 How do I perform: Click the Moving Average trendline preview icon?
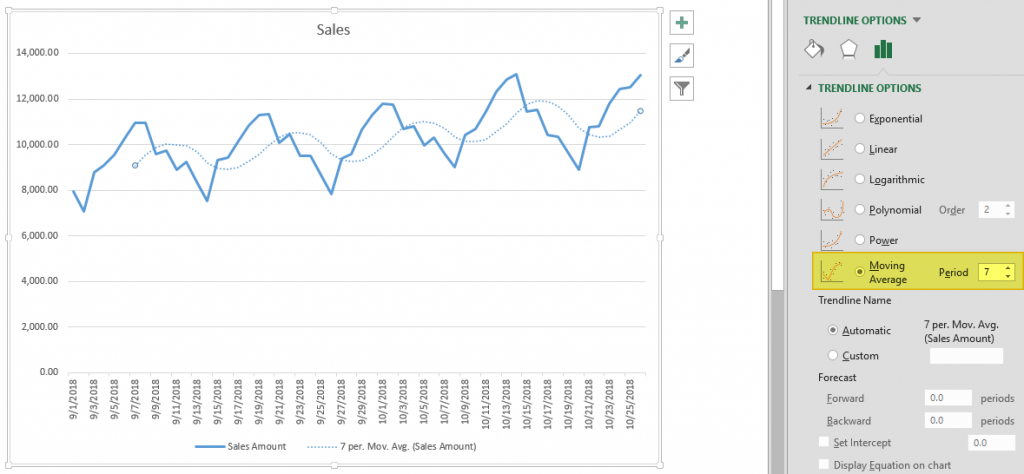(x=832, y=271)
